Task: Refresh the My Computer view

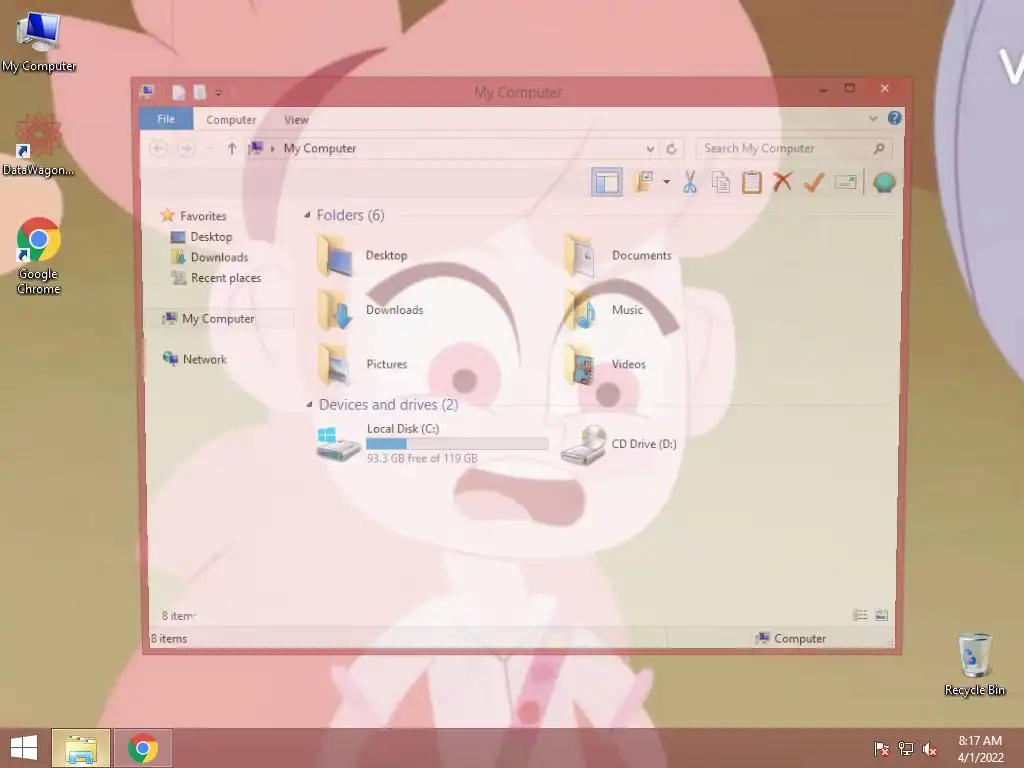Action: click(x=671, y=149)
